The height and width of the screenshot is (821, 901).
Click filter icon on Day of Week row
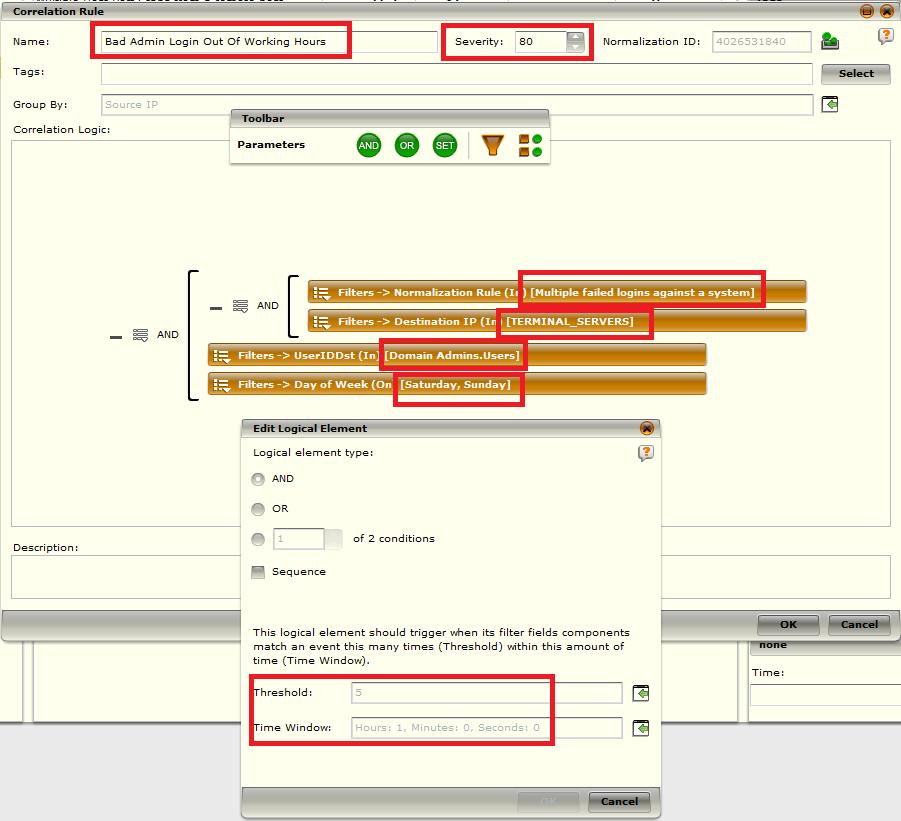221,384
